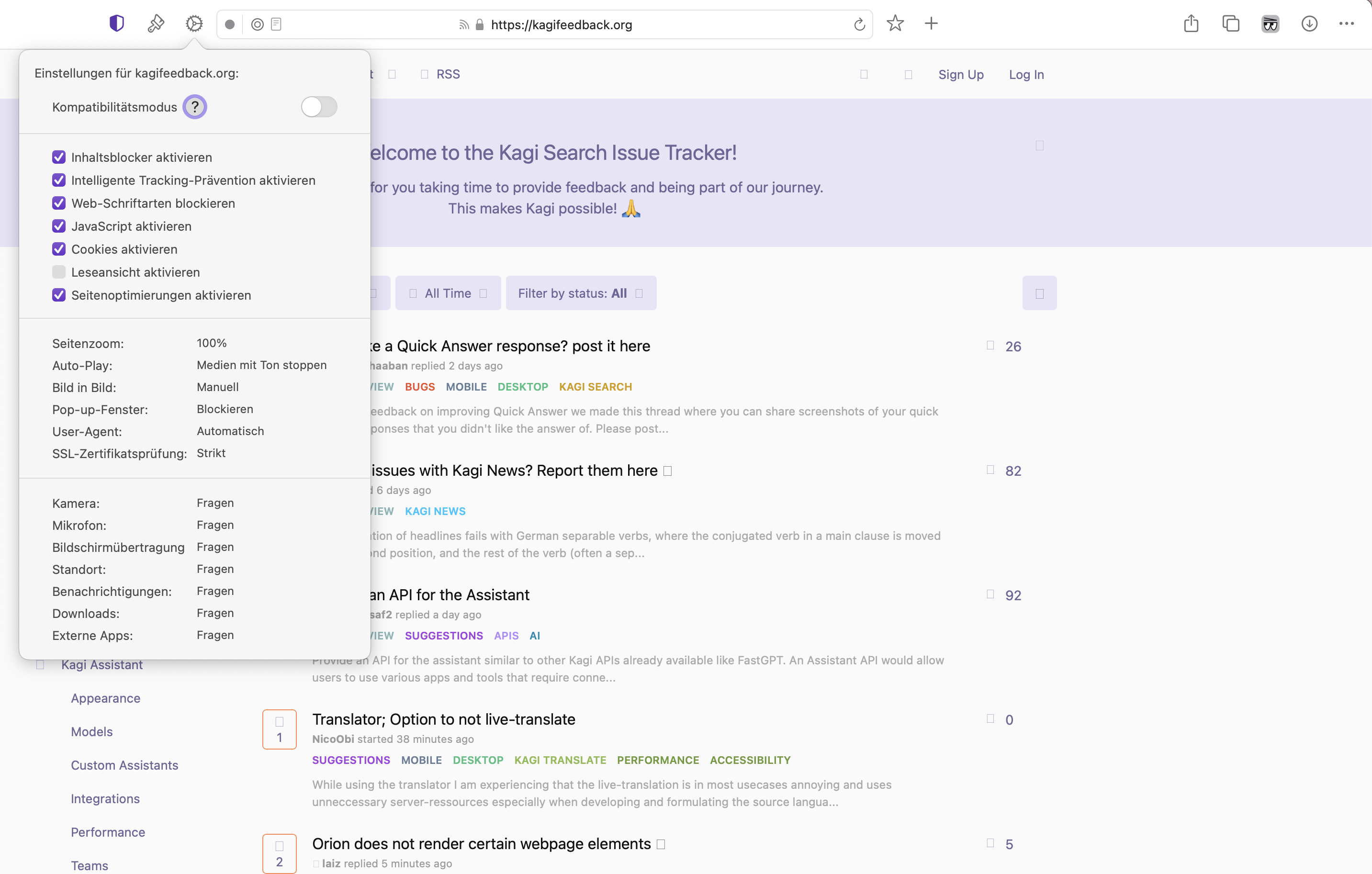Show tab overview with overlapping squares icon

coord(1231,23)
